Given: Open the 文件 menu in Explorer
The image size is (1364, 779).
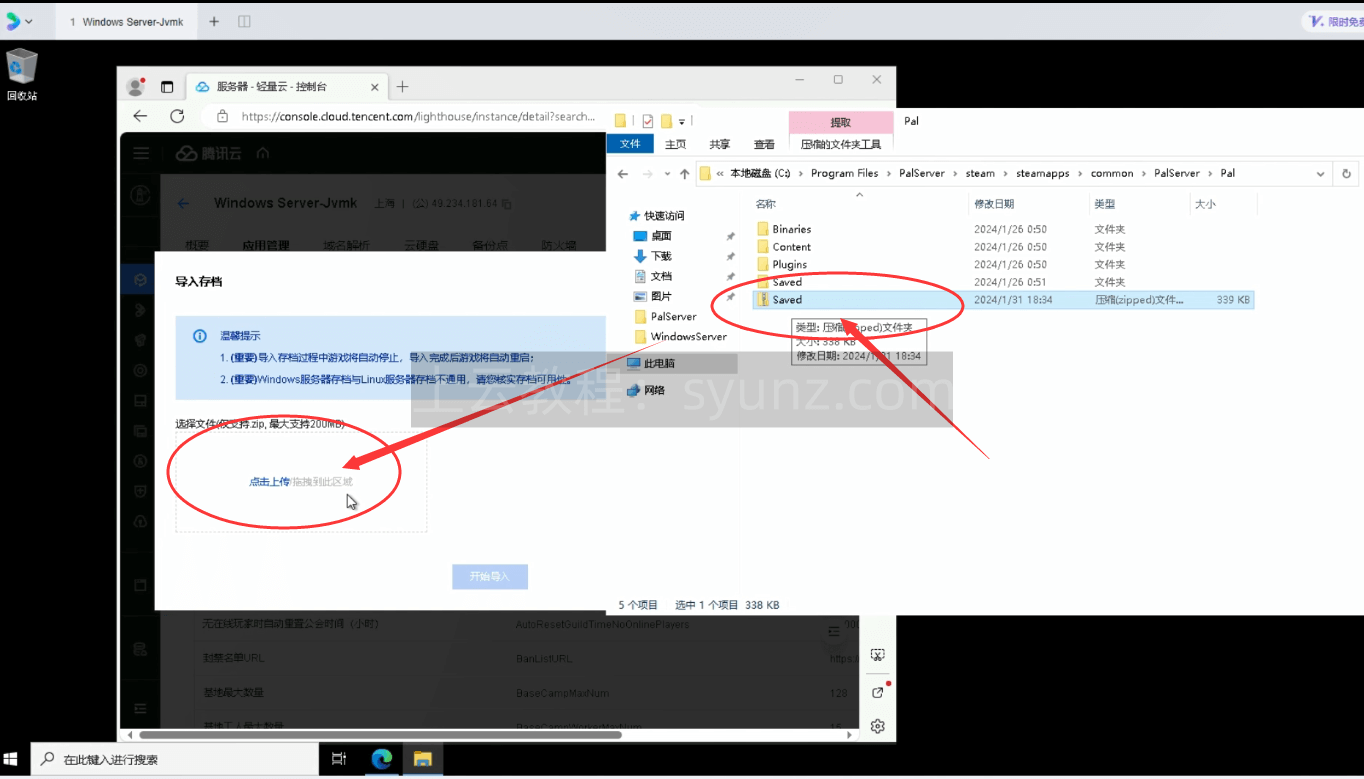Looking at the screenshot, I should [x=630, y=144].
